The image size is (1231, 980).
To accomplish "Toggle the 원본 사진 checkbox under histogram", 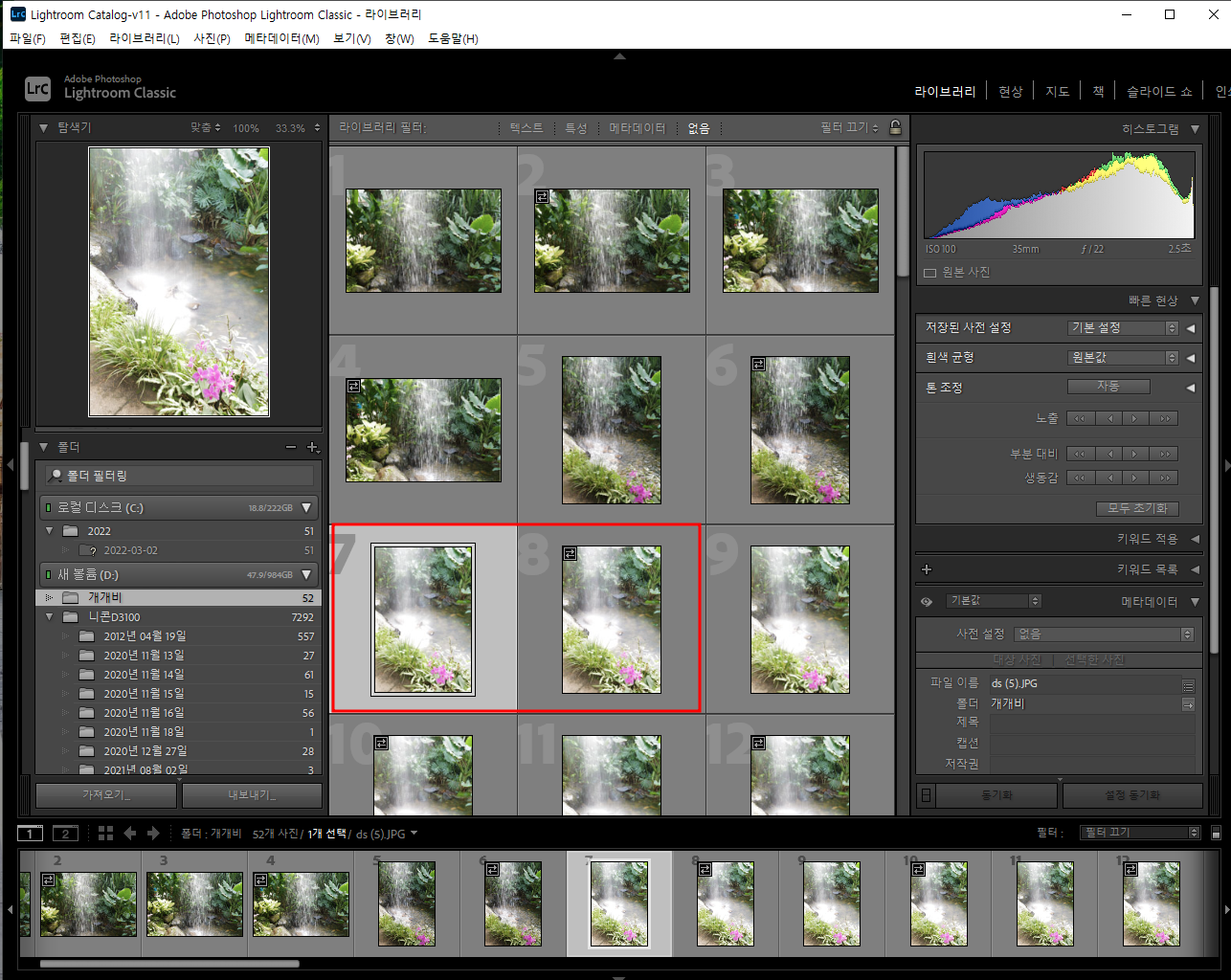I will (x=929, y=273).
